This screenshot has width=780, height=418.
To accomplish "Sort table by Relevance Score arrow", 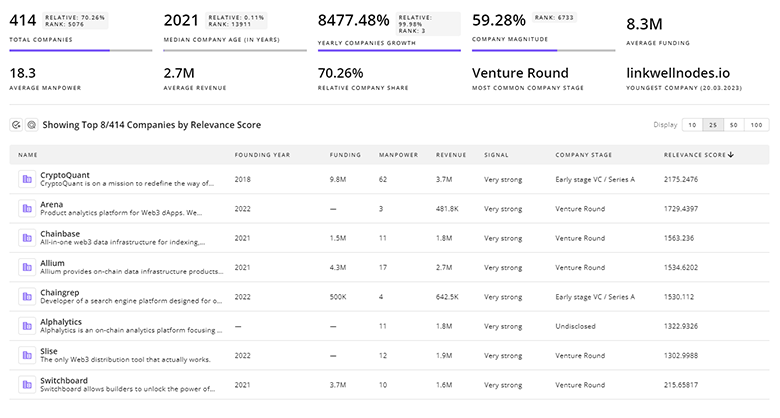I will (731, 155).
